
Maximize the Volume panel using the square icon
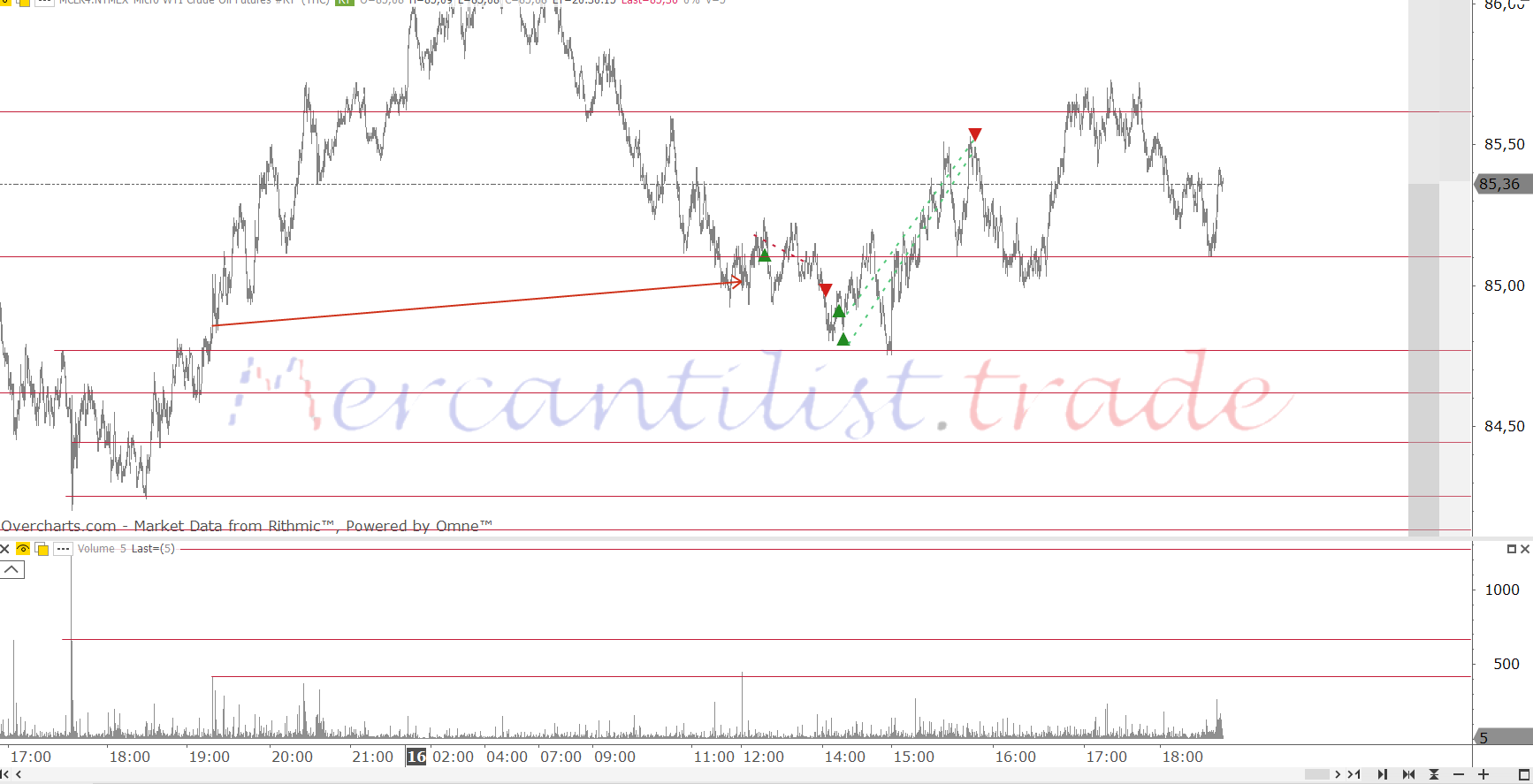pos(1511,549)
